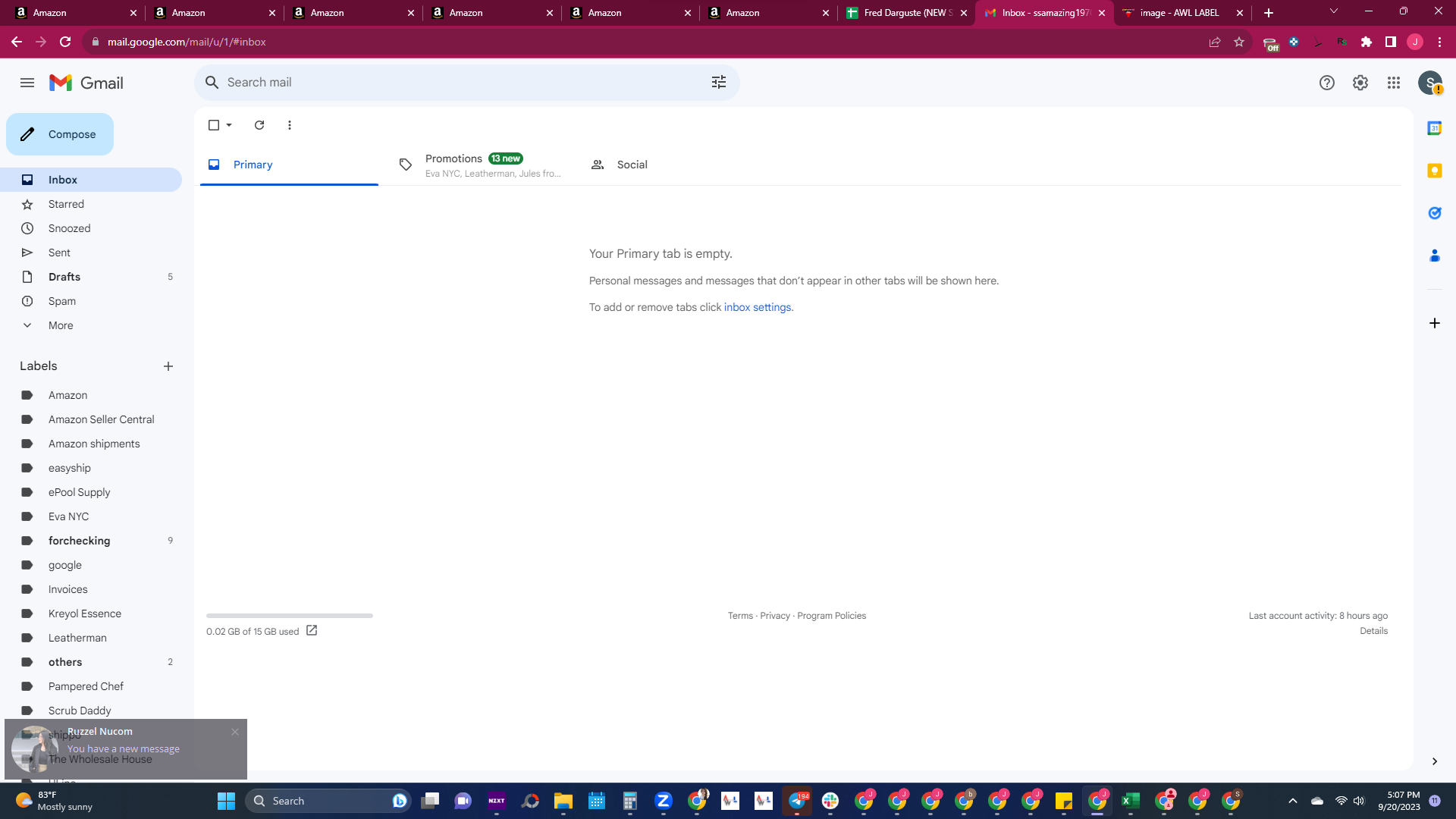Open the select options dropdown arrow
The width and height of the screenshot is (1456, 819).
click(x=229, y=125)
